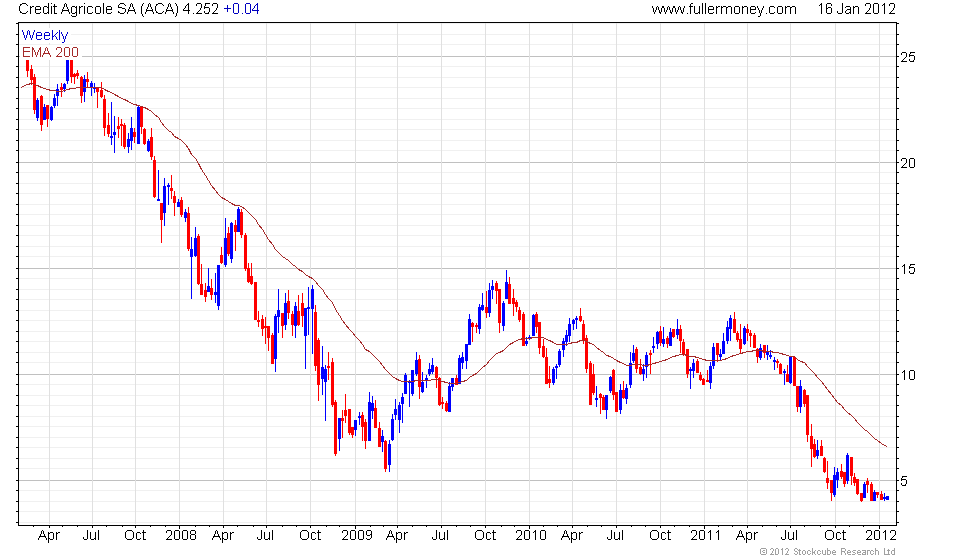Click the 2009 year axis label
980x560 pixels.
coord(356,536)
